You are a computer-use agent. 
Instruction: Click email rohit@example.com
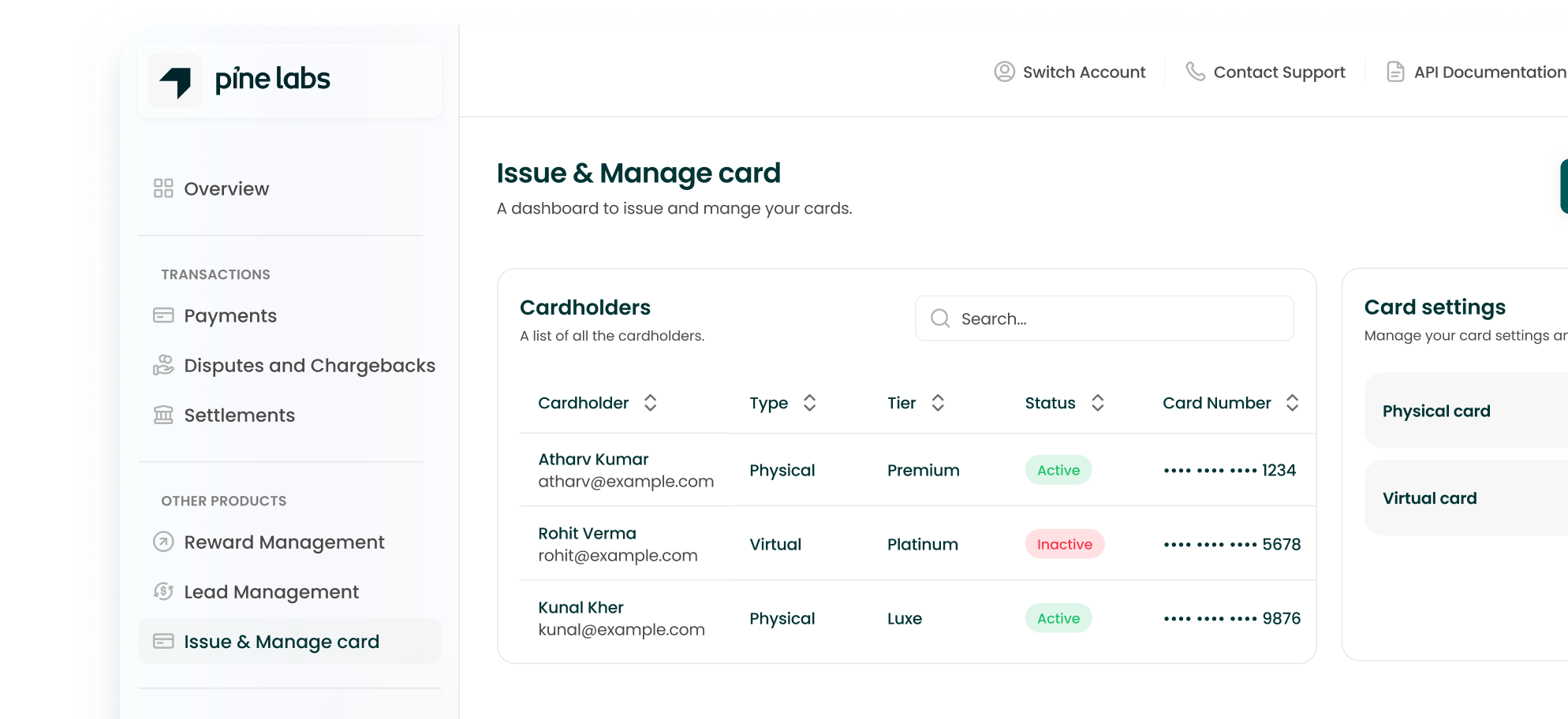[x=618, y=556]
